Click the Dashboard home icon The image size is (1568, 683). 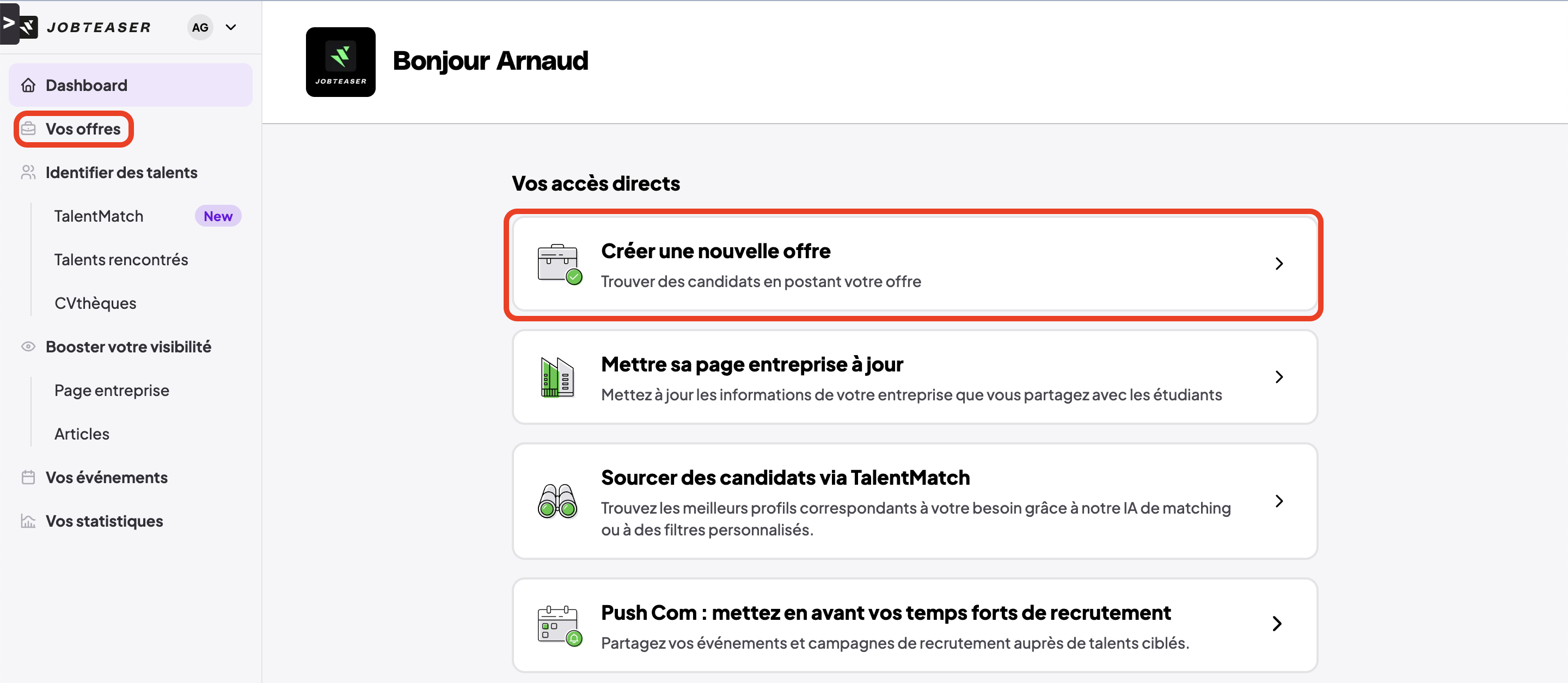[28, 85]
